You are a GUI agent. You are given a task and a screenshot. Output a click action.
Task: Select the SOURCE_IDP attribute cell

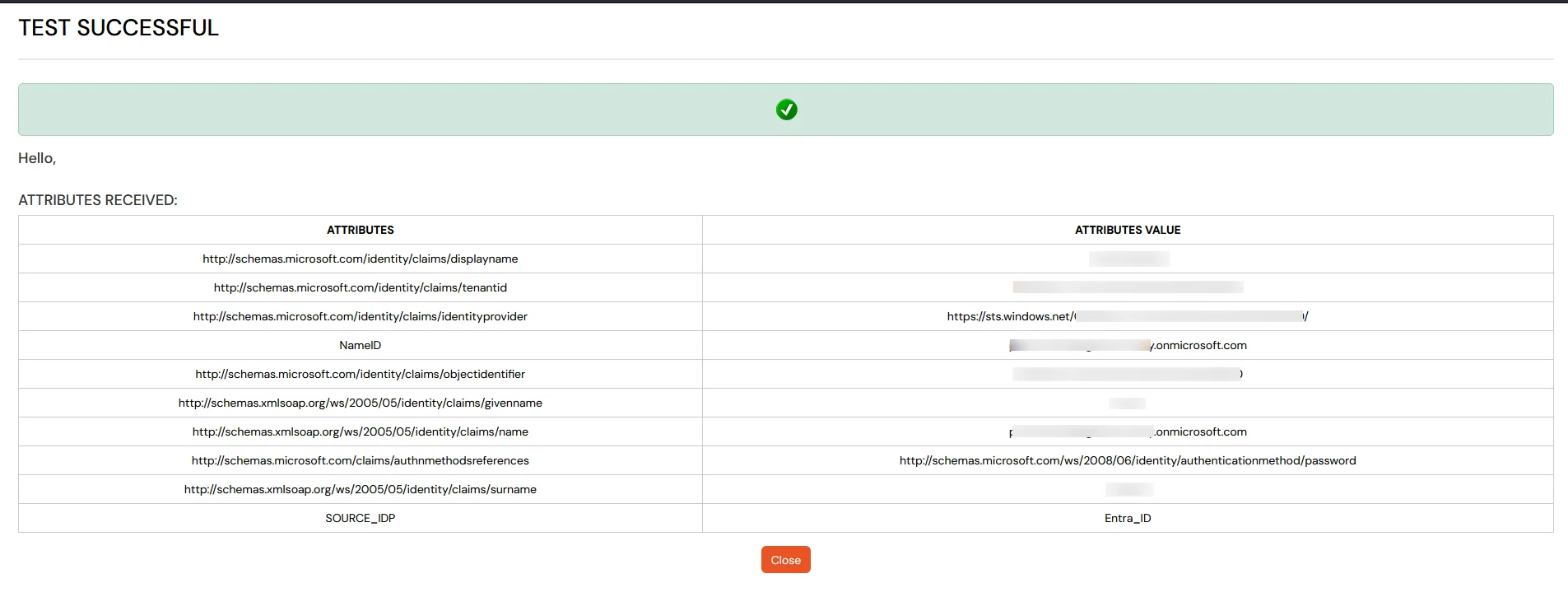point(361,518)
